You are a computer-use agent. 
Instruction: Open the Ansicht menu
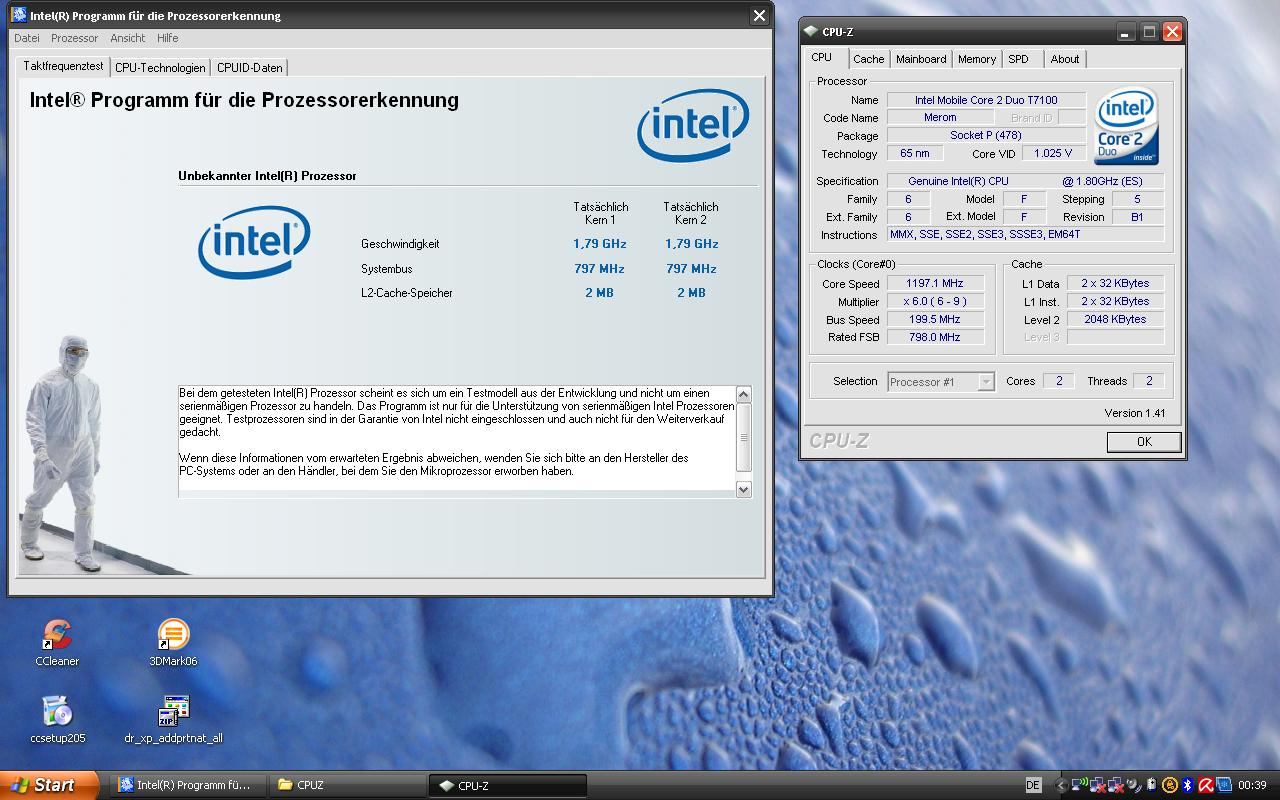(x=128, y=38)
